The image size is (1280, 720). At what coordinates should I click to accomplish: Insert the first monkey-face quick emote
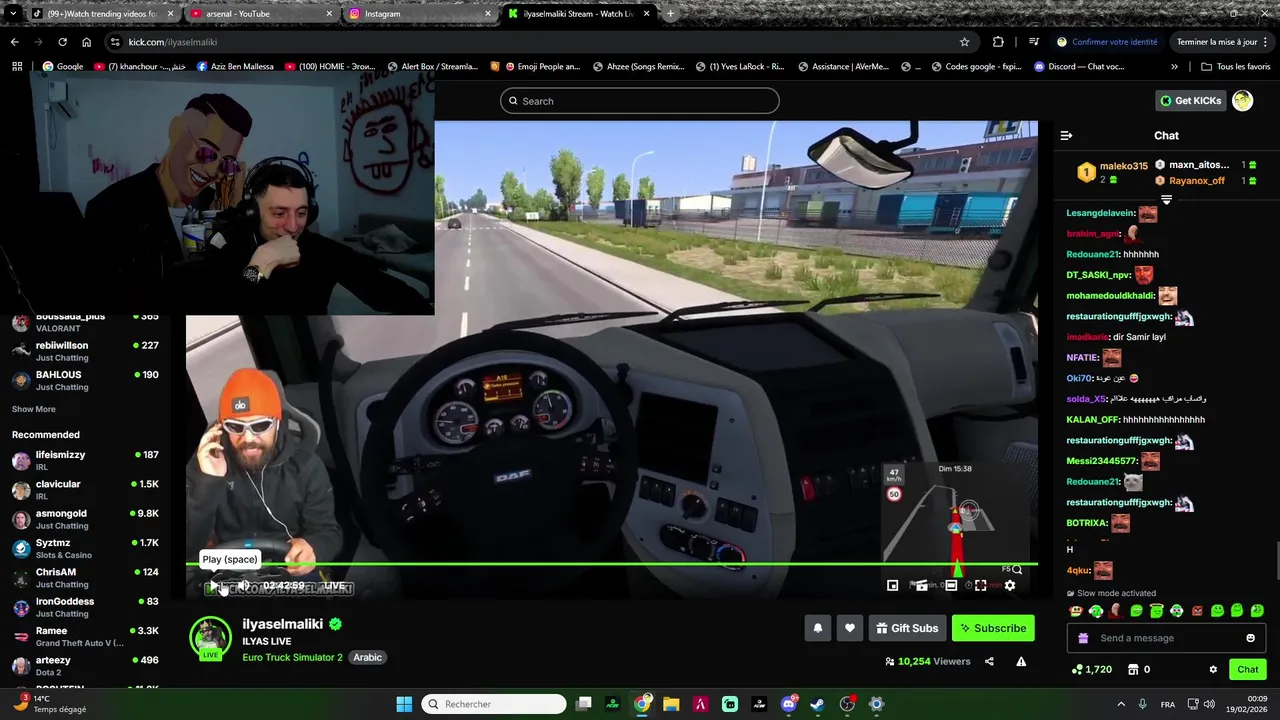1075,610
